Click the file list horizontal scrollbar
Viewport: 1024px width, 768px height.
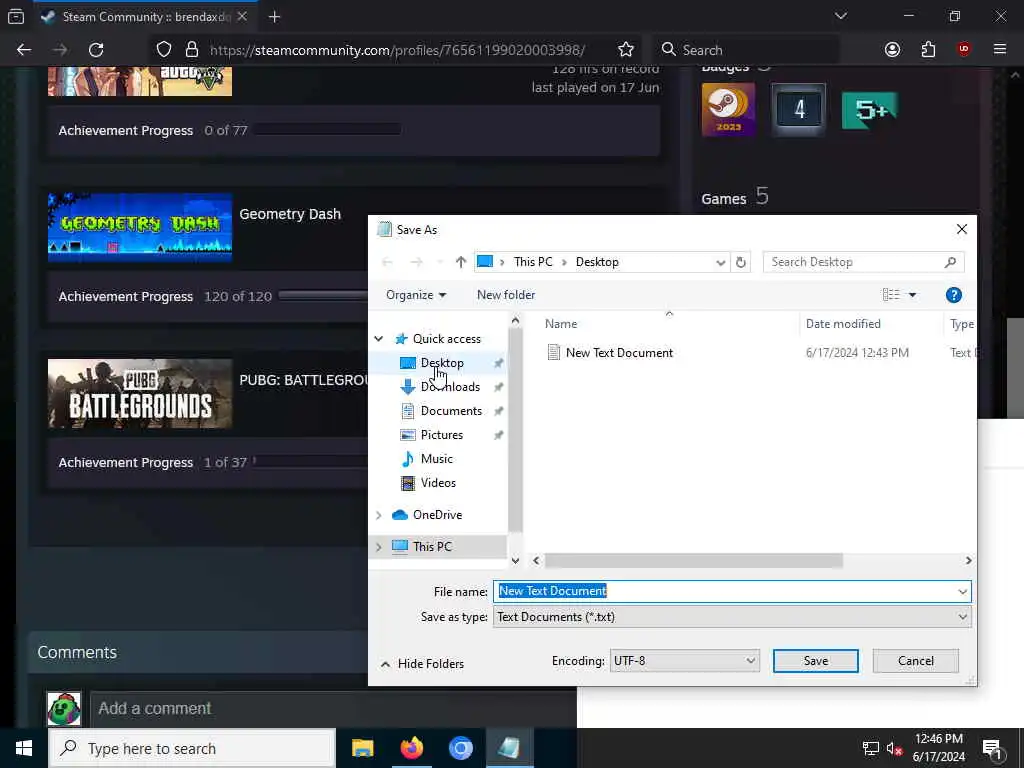point(694,560)
